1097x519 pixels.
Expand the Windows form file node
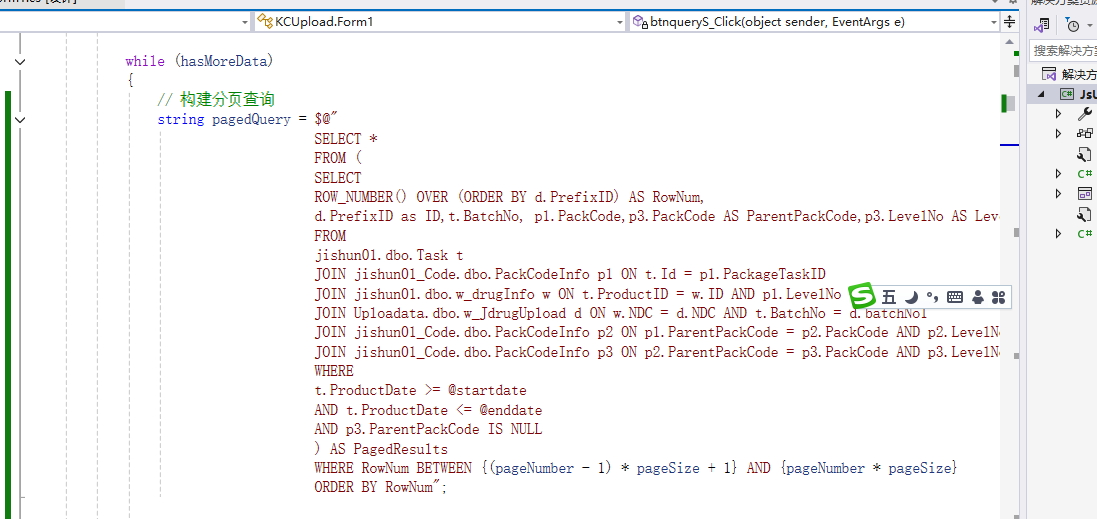(1059, 194)
